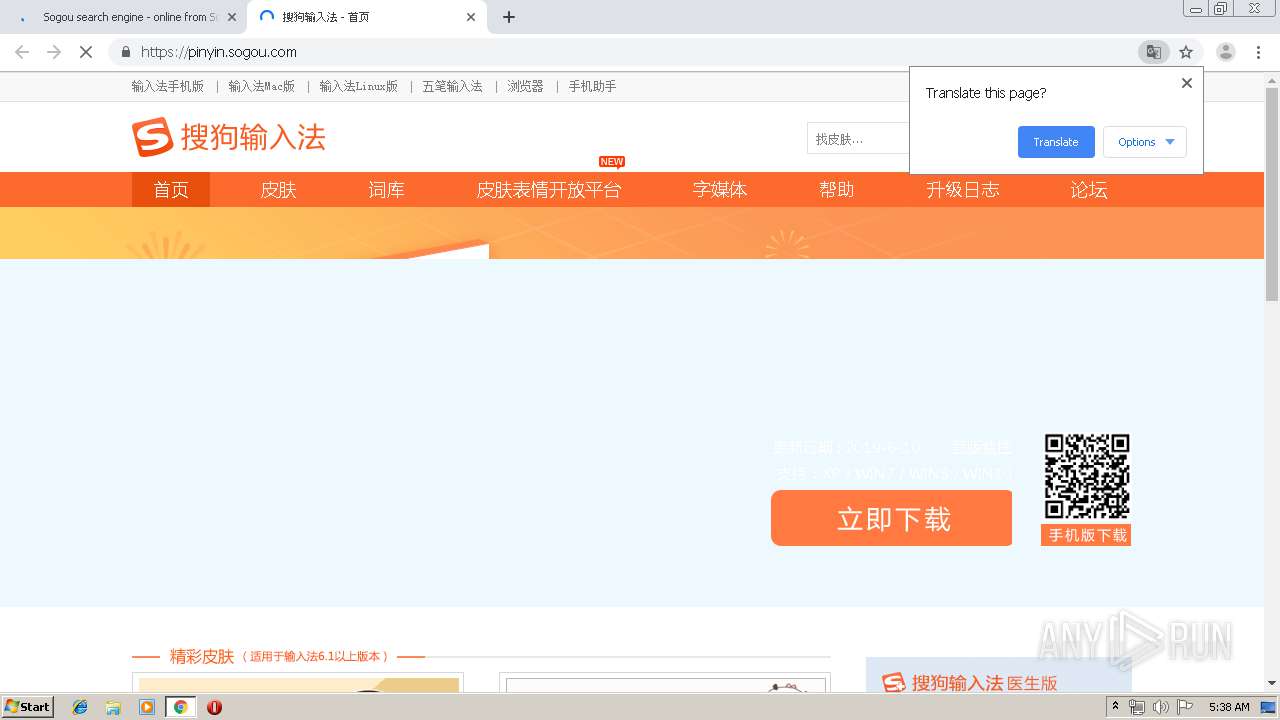Screen dimensions: 1280x720
Task: Click the 输入法Mac版 link
Action: pyautogui.click(x=262, y=86)
